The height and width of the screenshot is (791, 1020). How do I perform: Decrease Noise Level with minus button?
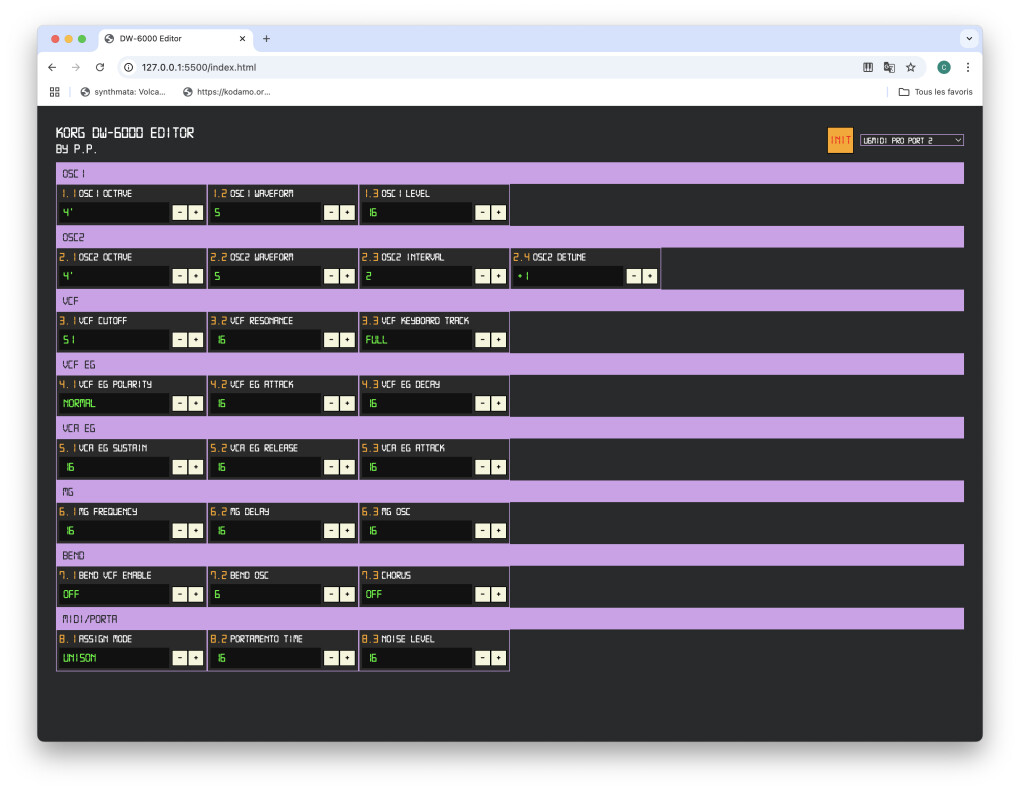483,658
